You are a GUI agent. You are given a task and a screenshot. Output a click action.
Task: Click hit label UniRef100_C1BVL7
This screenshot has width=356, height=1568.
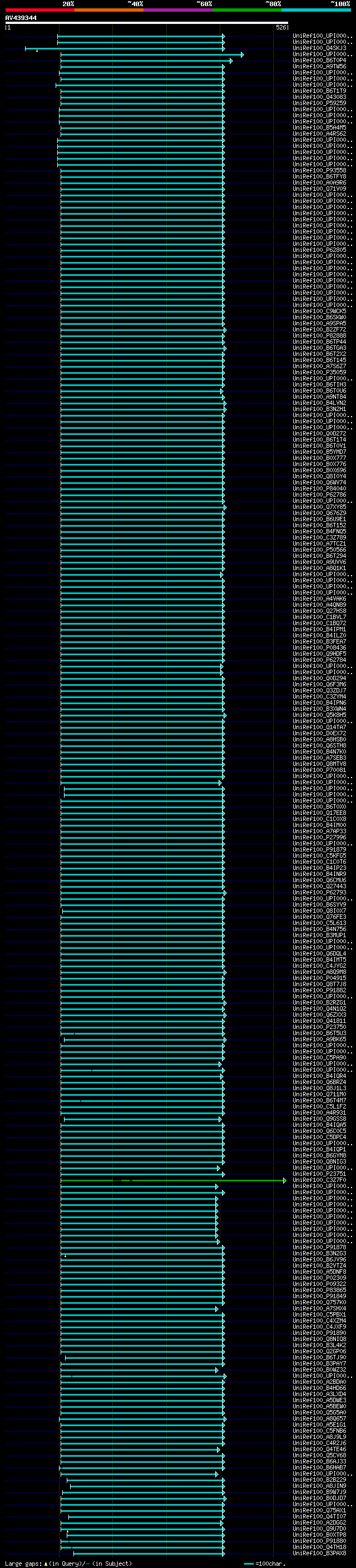[x=319, y=617]
